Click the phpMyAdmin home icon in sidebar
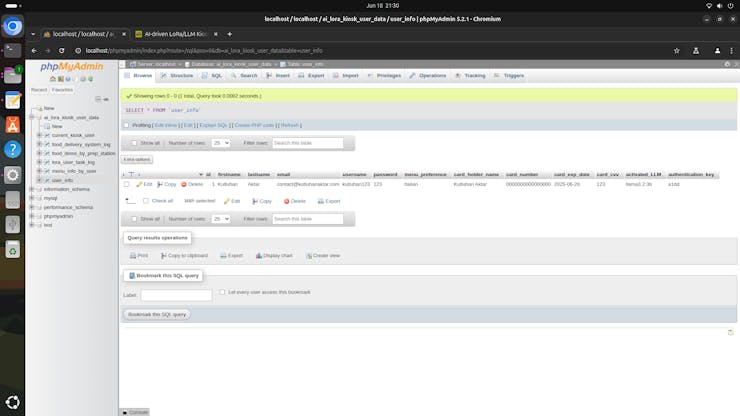Screen dimensions: 740x416 tap(53, 79)
